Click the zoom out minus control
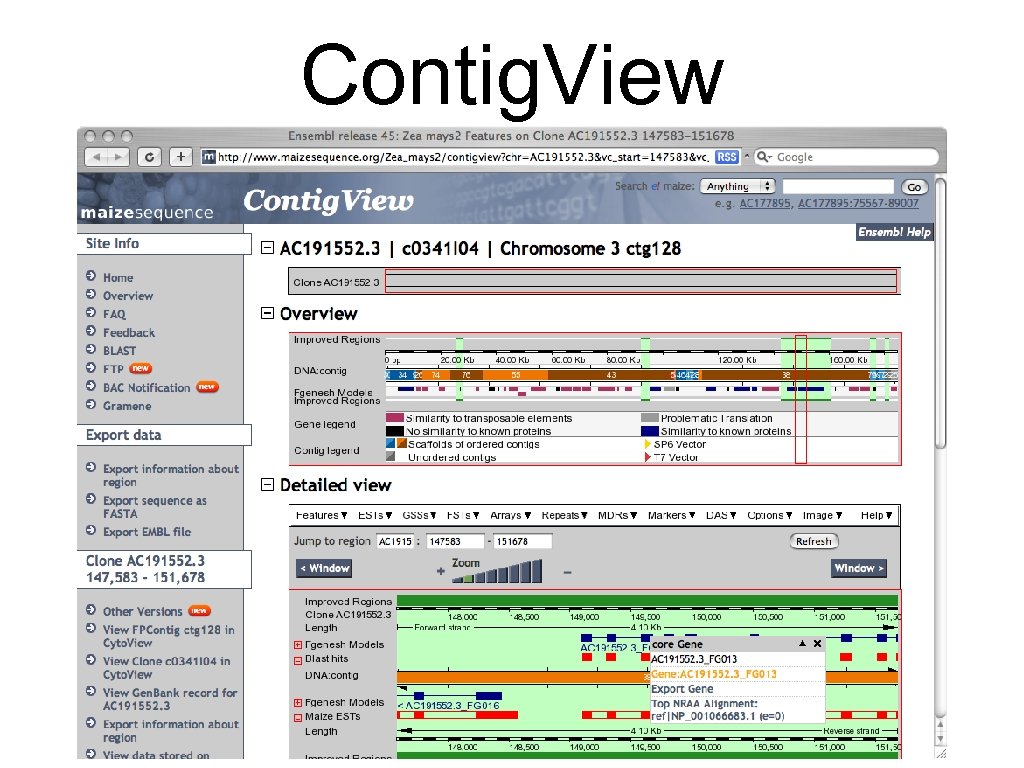 tap(566, 571)
